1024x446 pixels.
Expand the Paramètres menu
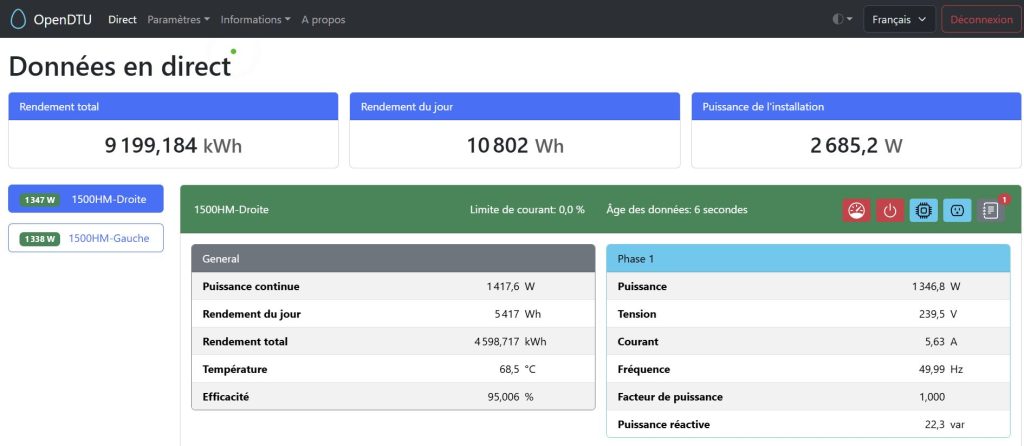(x=178, y=19)
